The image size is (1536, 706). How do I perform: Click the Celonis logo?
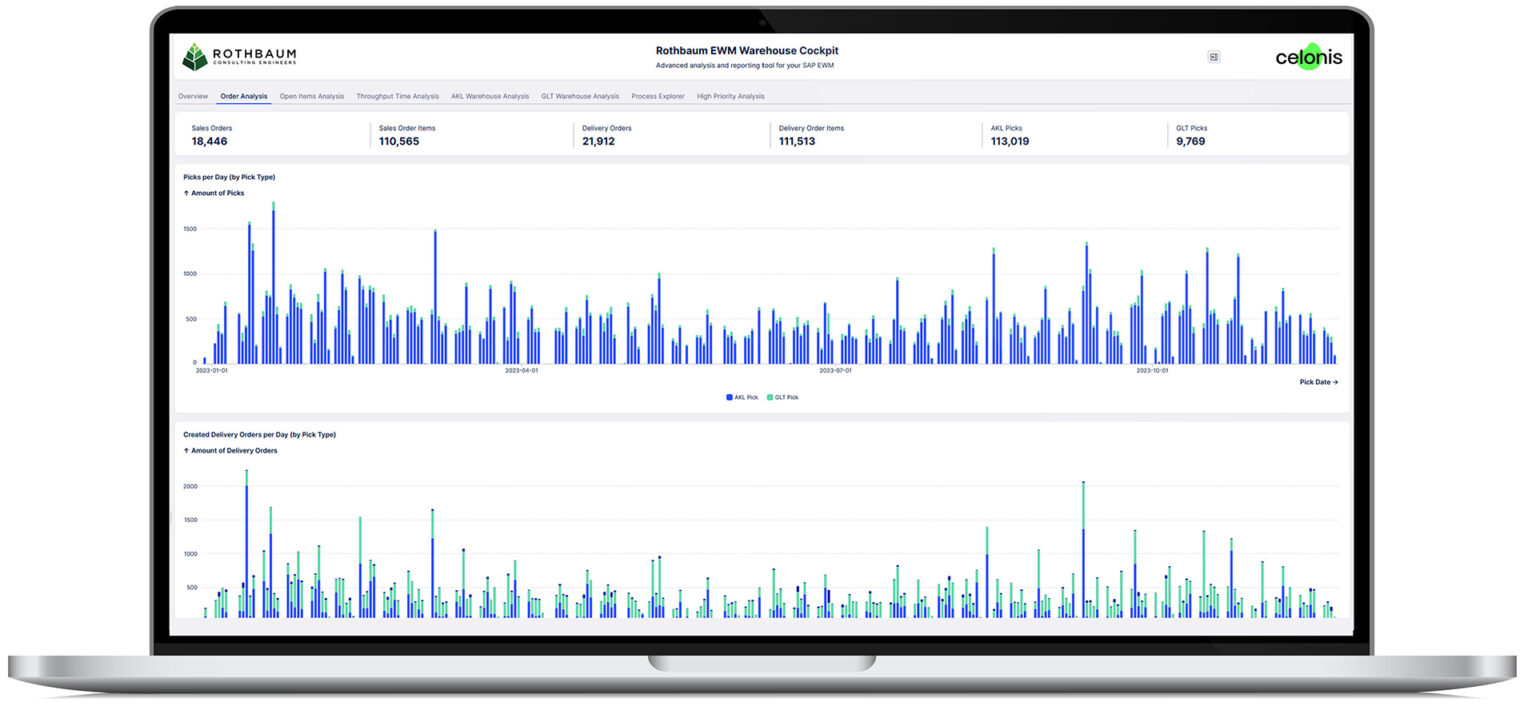[x=1309, y=56]
